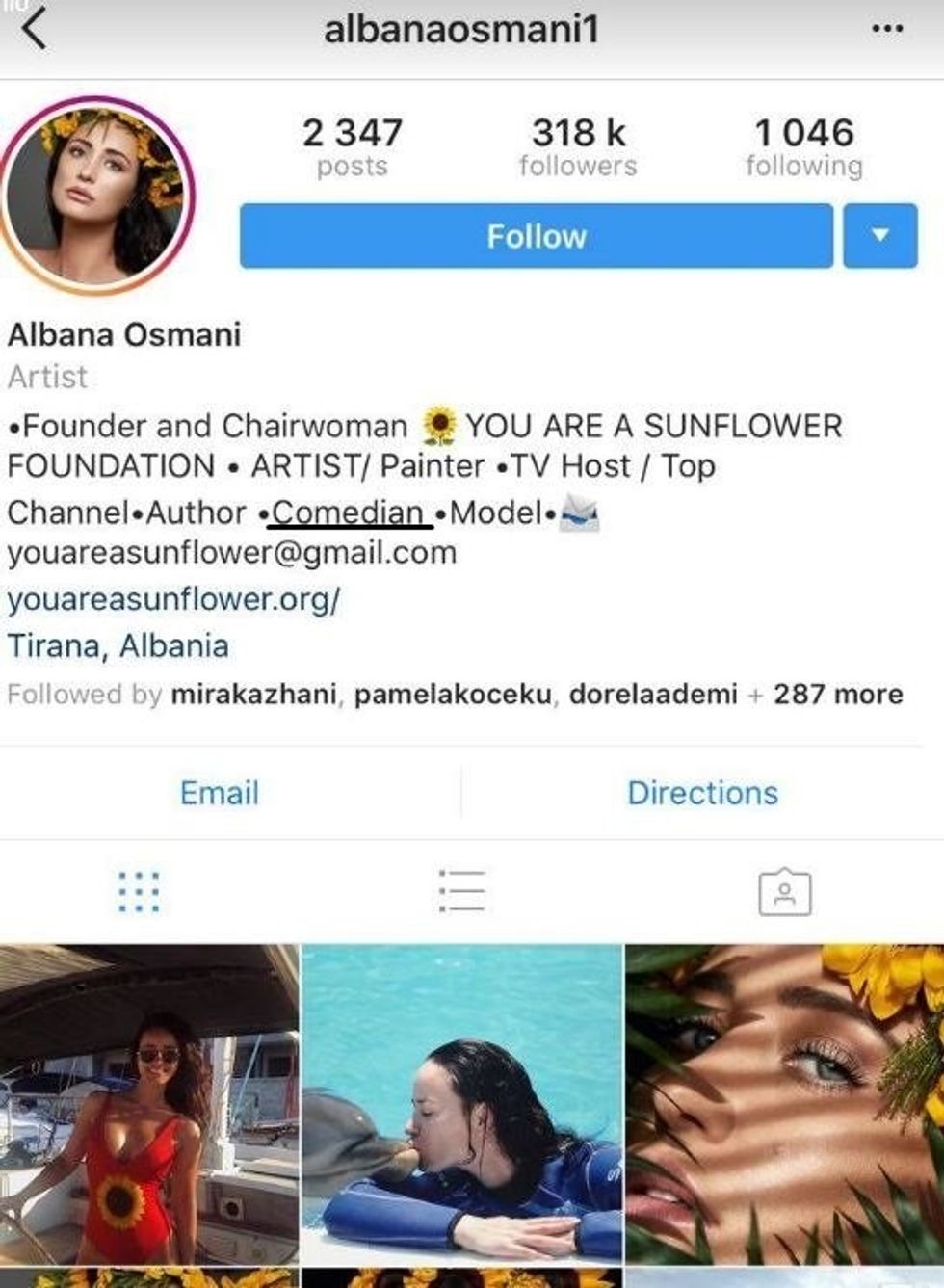Viewport: 944px width, 1288px height.
Task: View the 1 046 following list
Action: [804, 147]
